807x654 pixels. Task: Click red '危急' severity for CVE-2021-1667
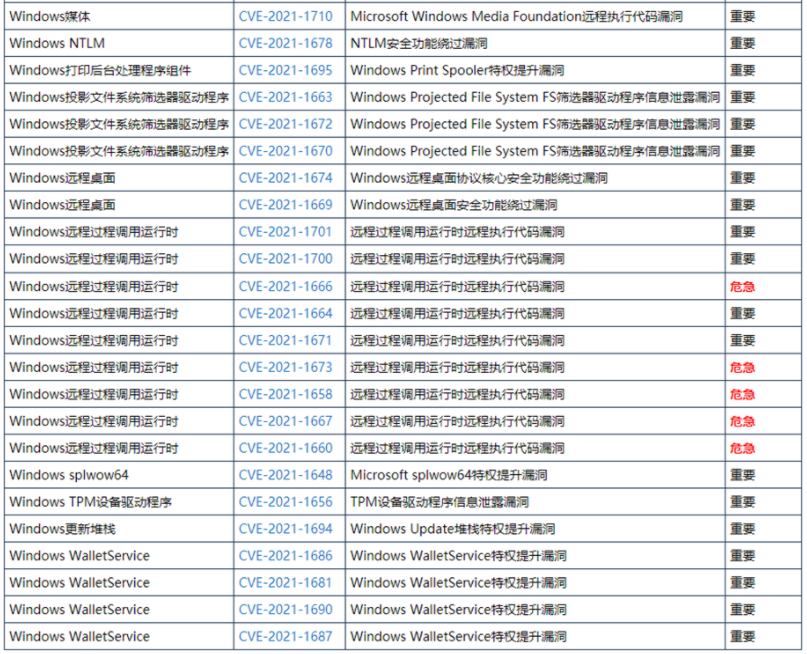(x=742, y=421)
